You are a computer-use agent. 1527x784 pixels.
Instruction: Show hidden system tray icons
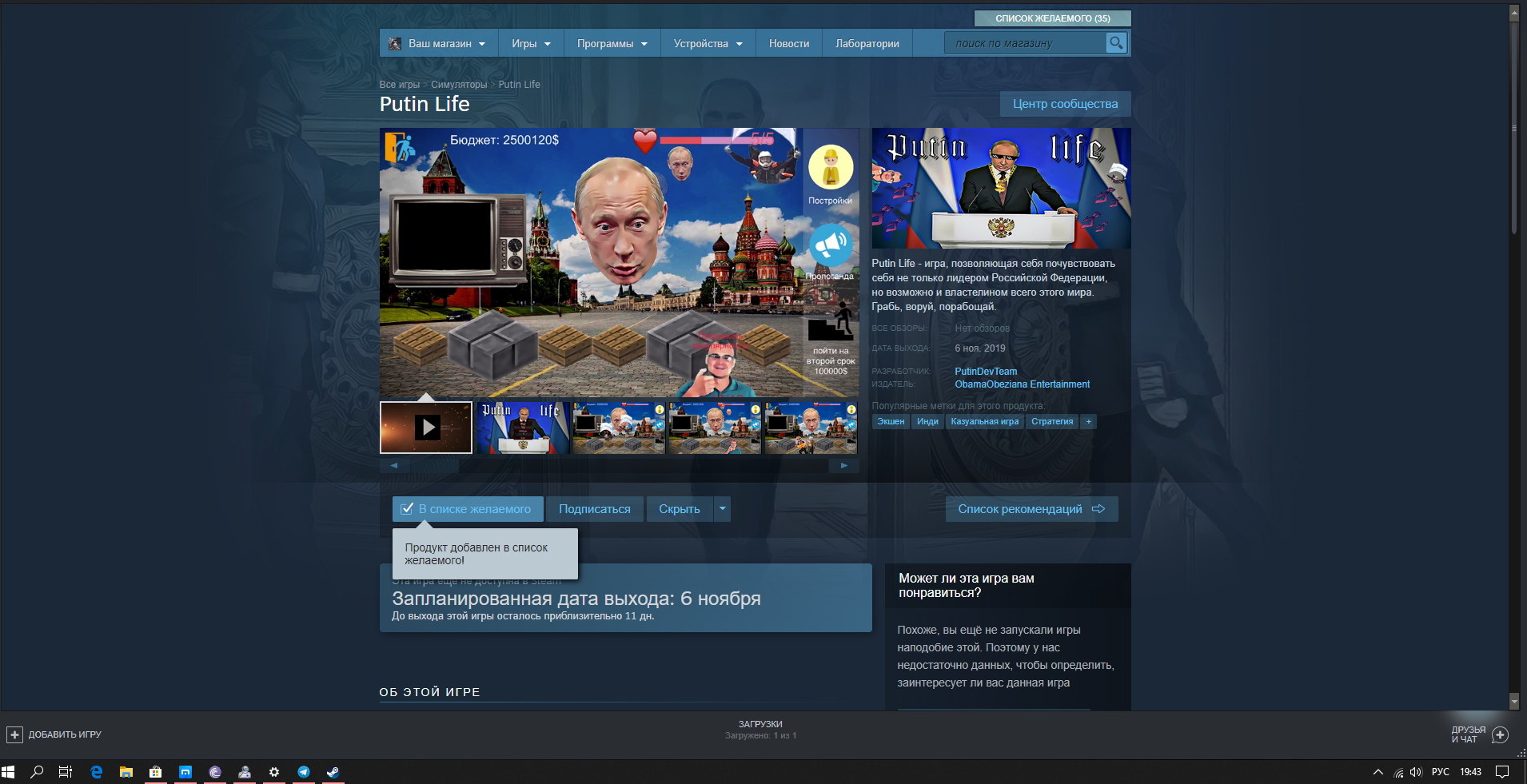pyautogui.click(x=1377, y=772)
